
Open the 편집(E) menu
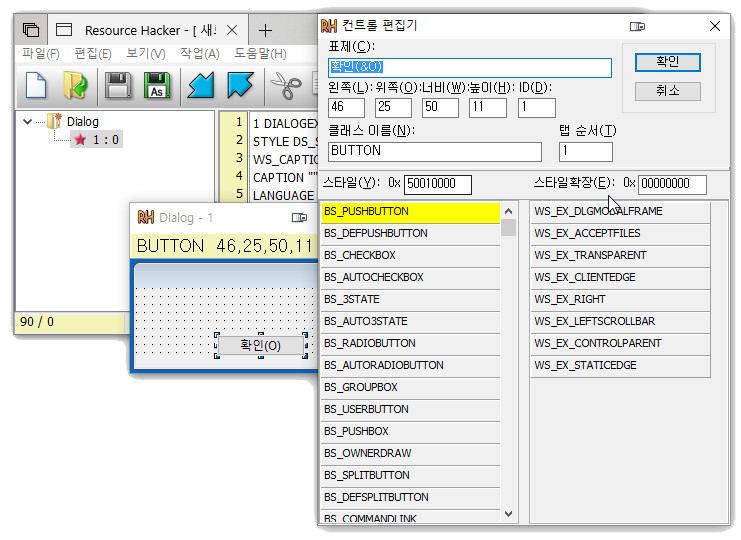click(x=93, y=53)
